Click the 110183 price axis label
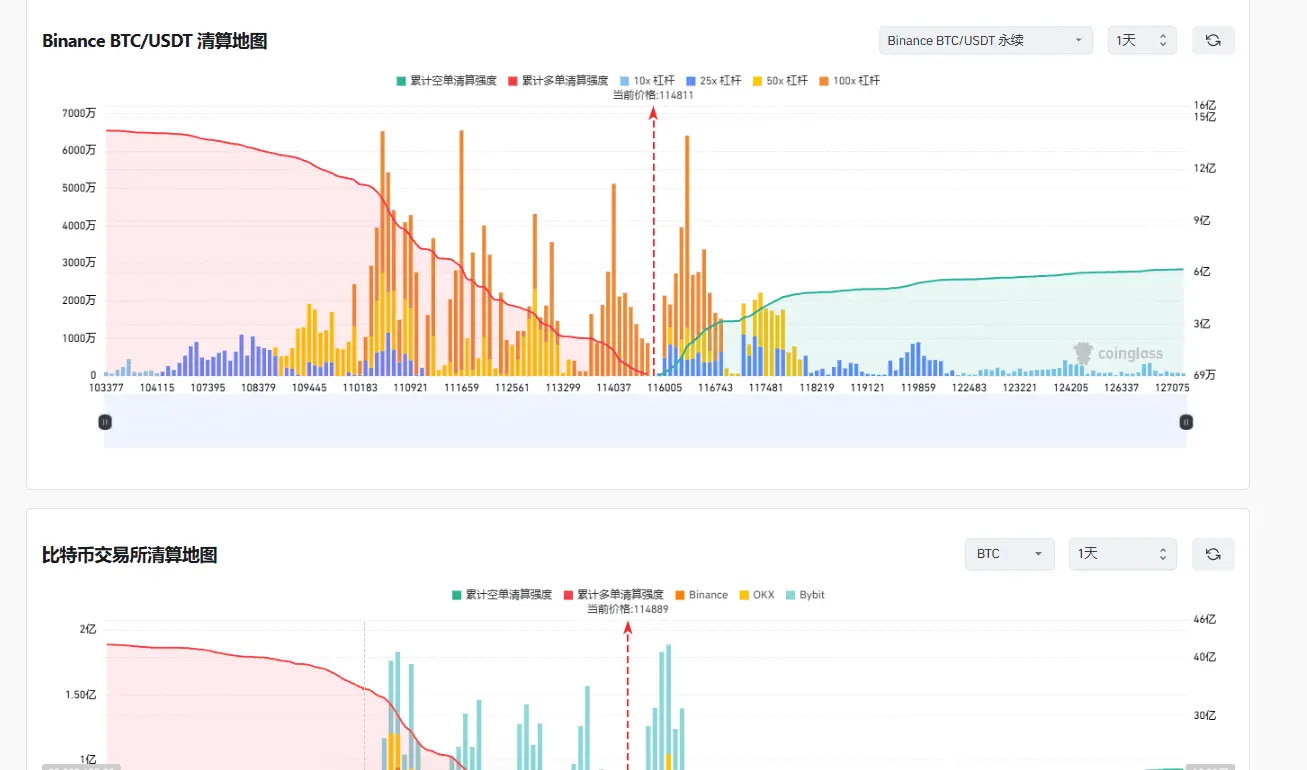The image size is (1307, 770). 360,388
